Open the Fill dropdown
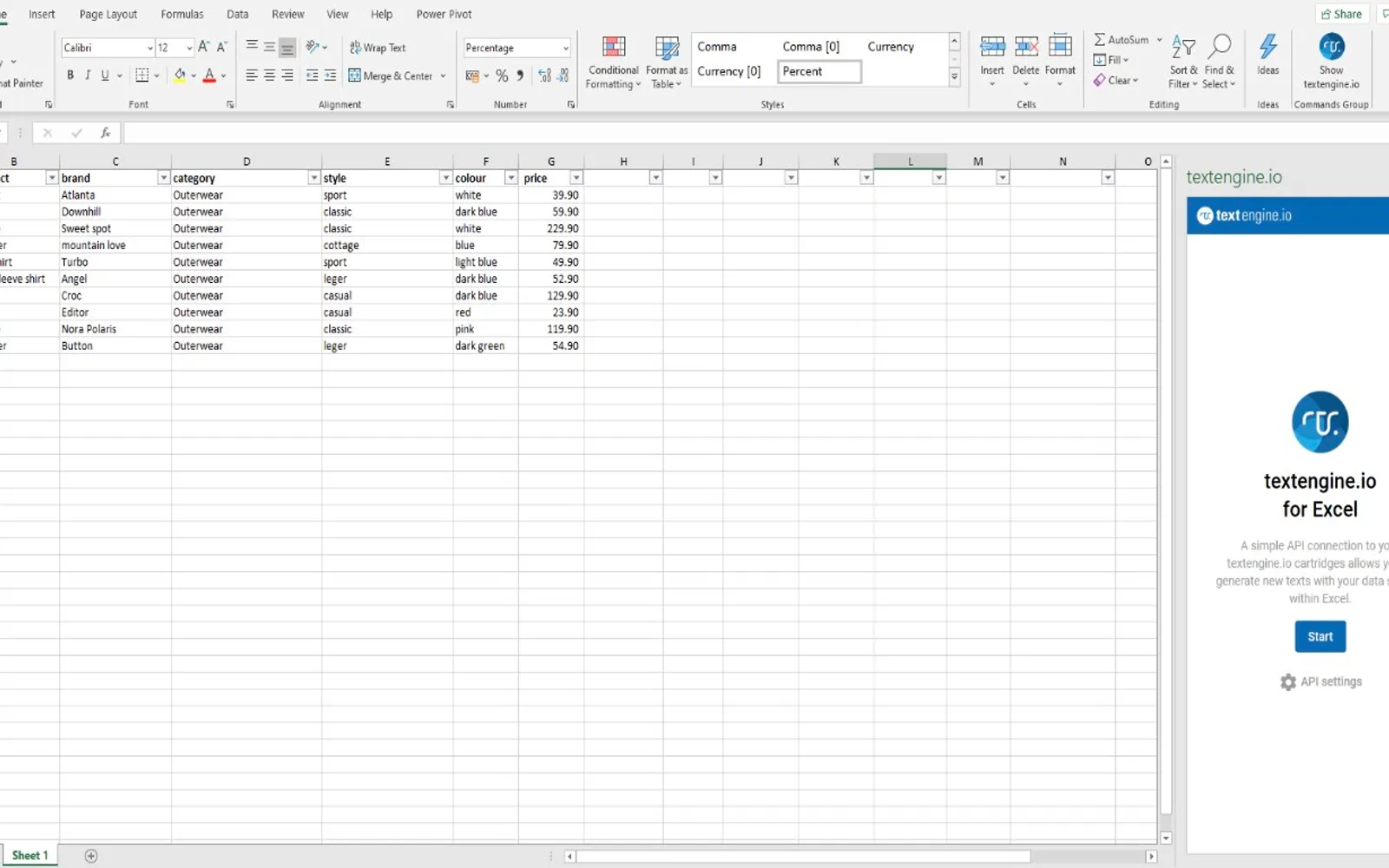Viewport: 1389px width, 868px height. 1111,60
